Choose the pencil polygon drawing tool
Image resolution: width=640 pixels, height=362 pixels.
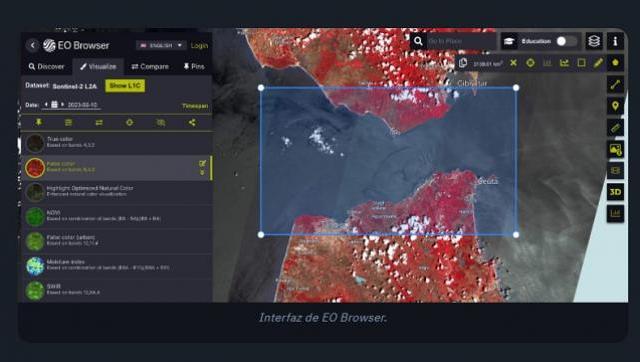[x=598, y=63]
